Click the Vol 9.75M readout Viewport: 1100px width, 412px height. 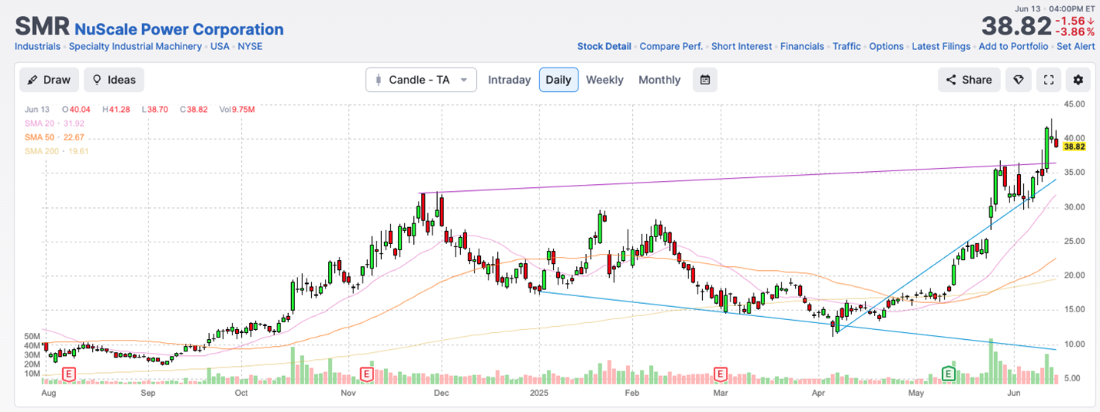239,110
